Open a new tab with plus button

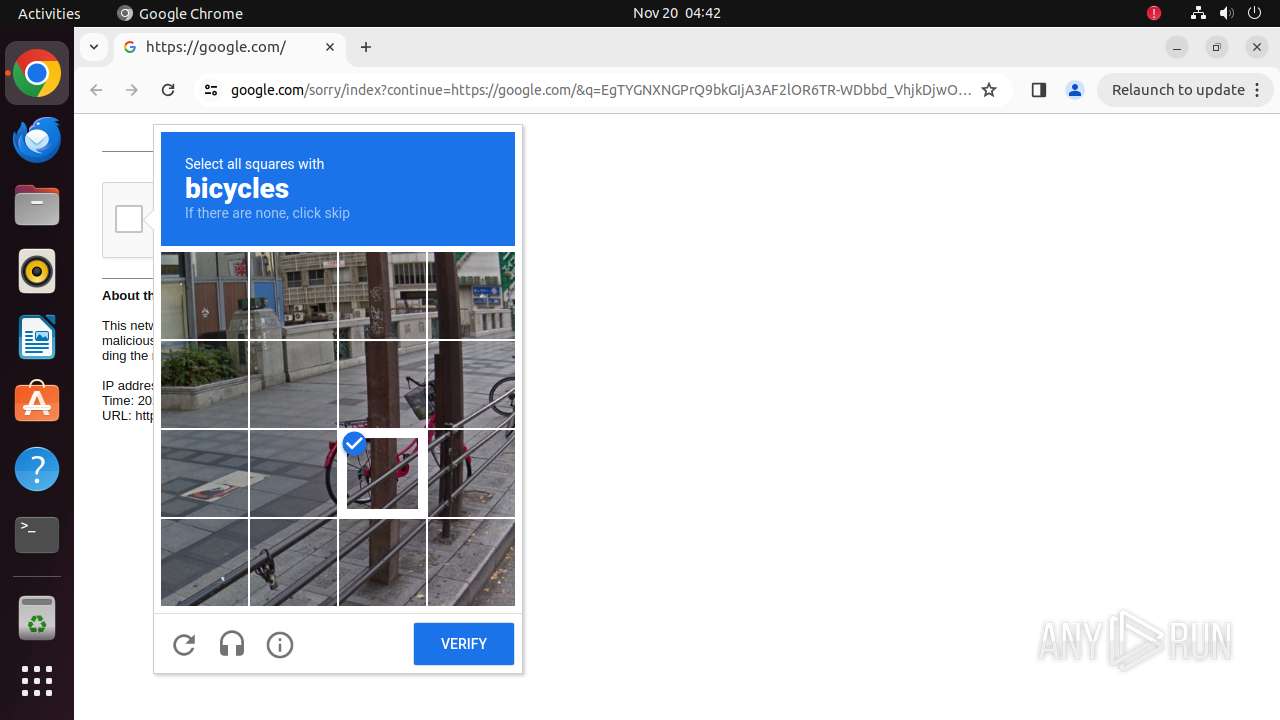(x=366, y=47)
